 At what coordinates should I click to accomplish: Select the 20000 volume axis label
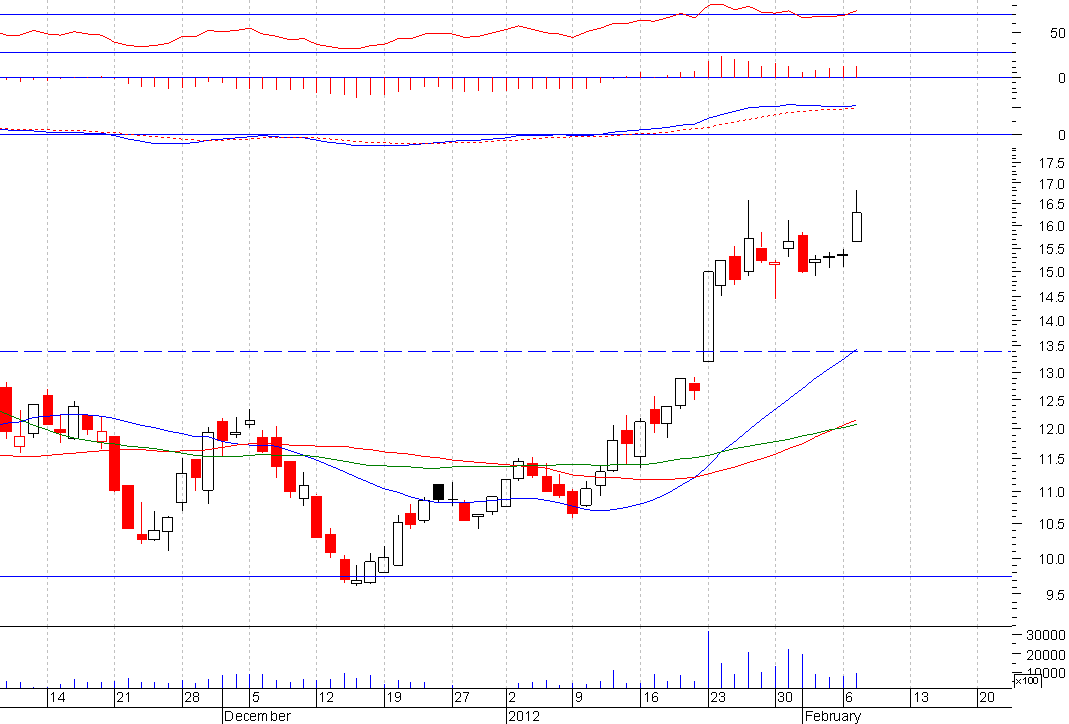(1046, 655)
